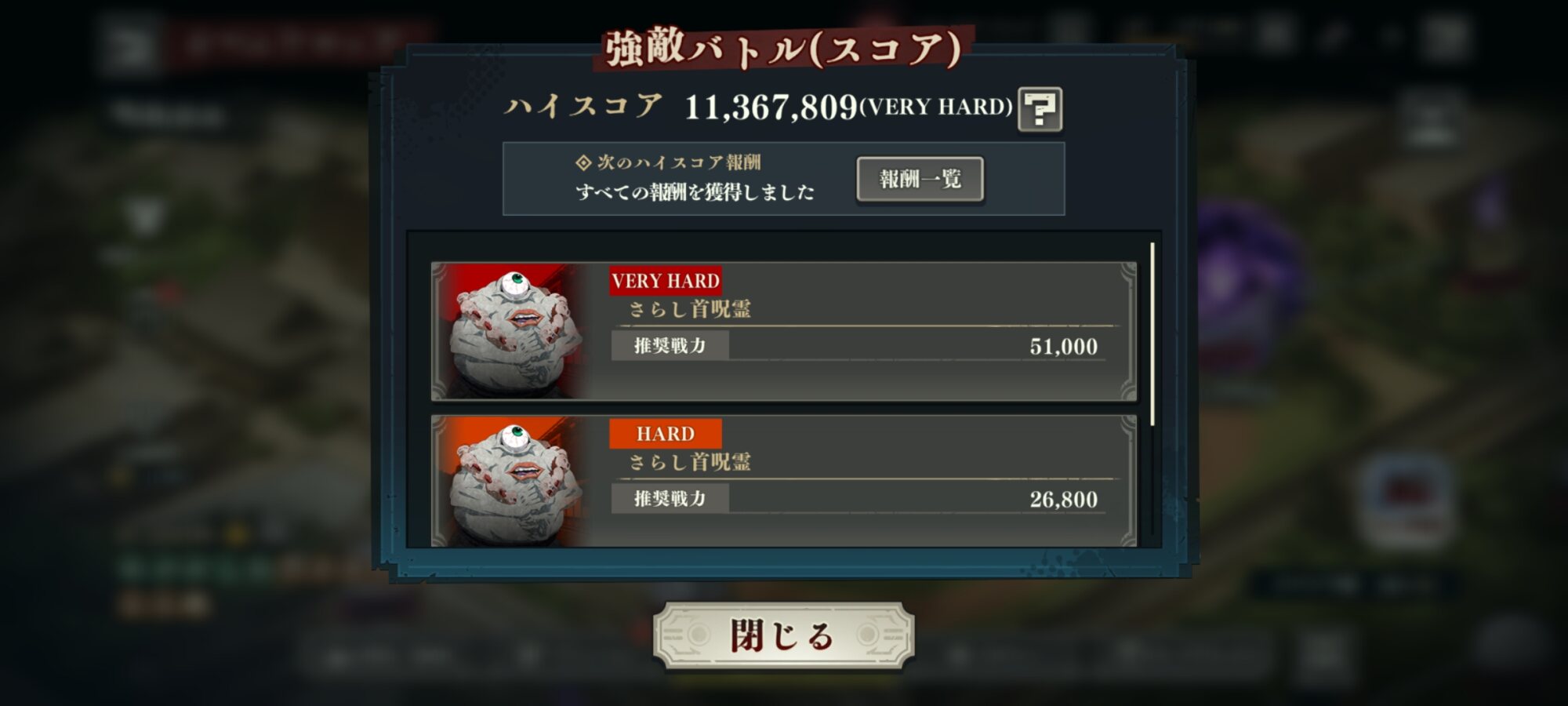Click the すべての報酬を獲得しました message

(x=695, y=191)
